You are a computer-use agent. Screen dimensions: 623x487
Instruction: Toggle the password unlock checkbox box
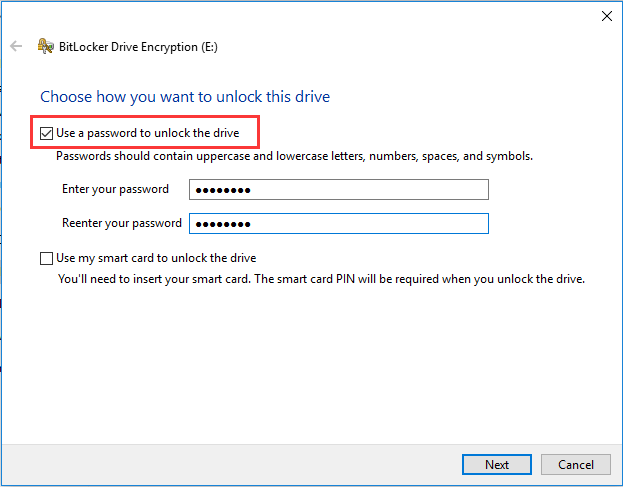(x=46, y=132)
